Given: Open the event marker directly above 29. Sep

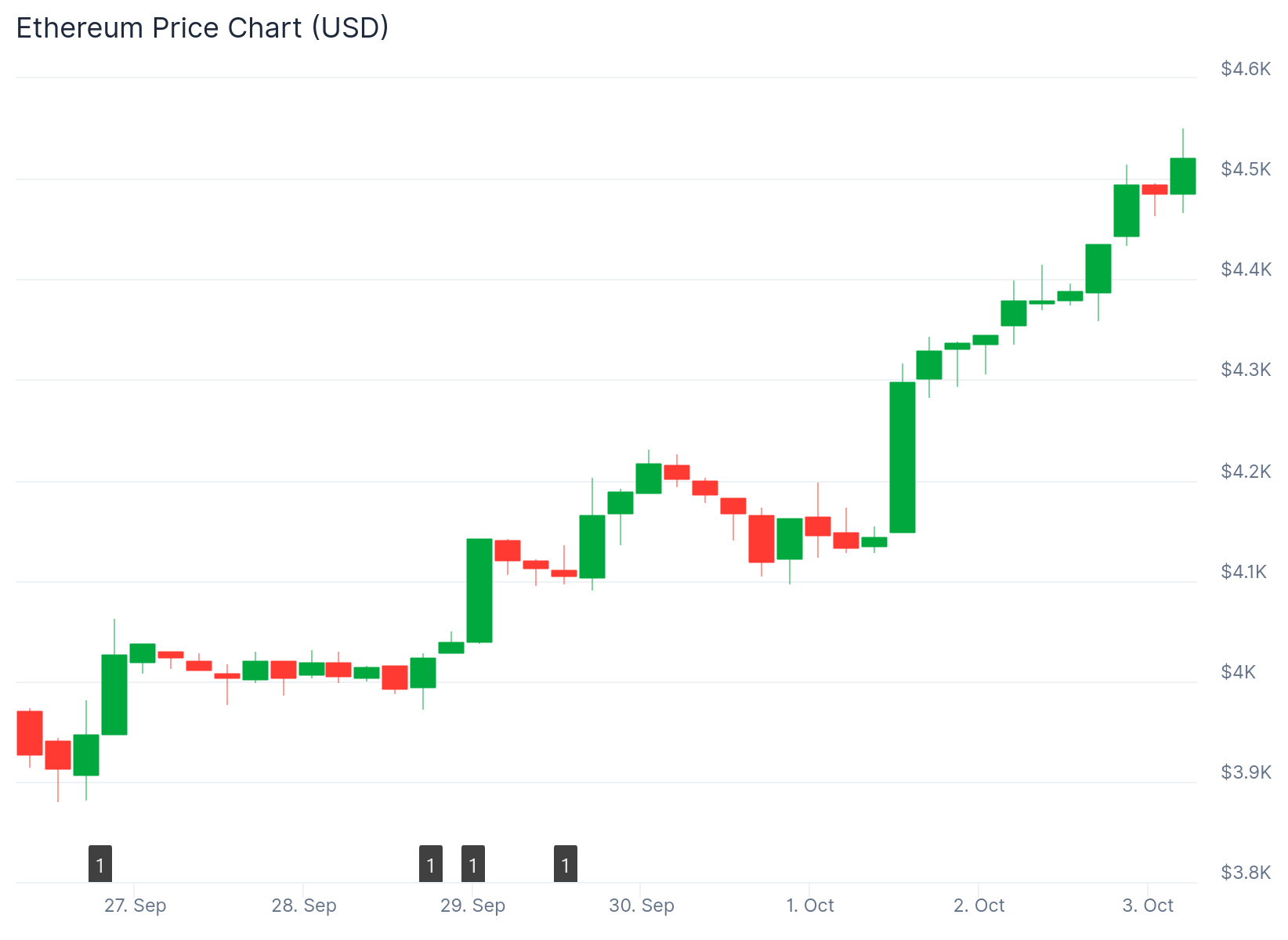Looking at the screenshot, I should (x=473, y=864).
